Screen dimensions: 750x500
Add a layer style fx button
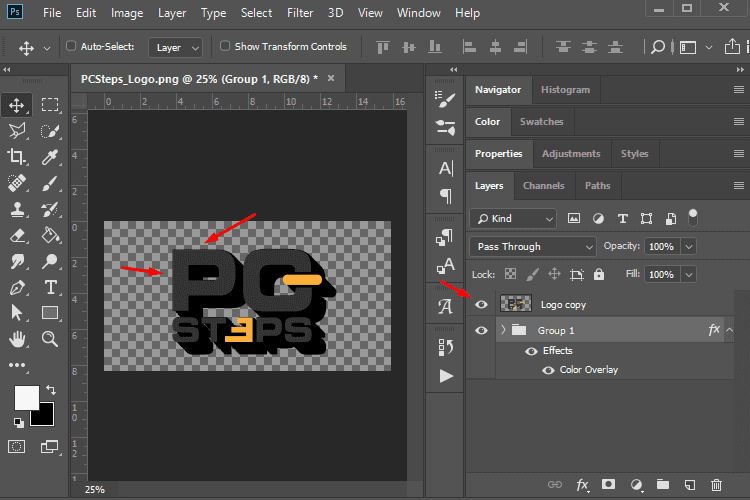click(x=582, y=485)
